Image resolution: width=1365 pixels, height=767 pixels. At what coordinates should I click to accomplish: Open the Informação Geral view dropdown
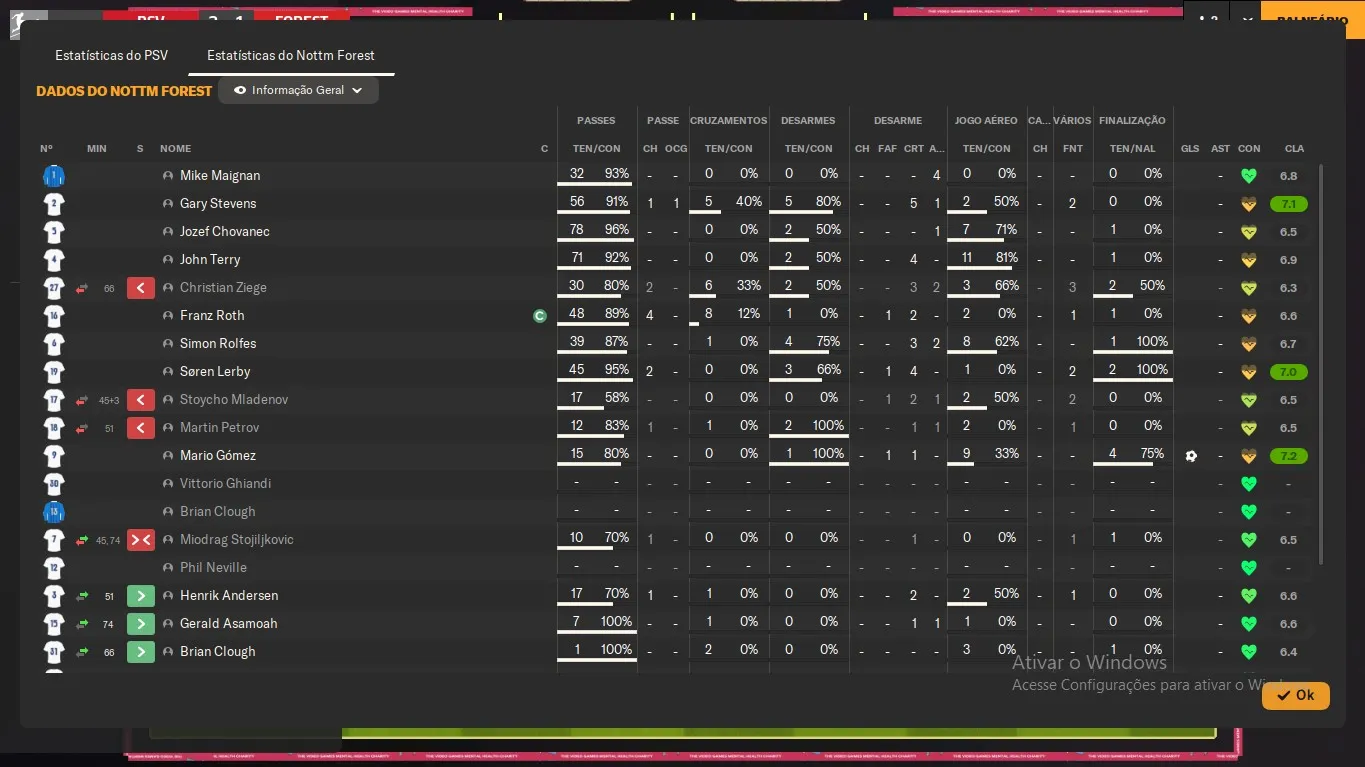point(298,90)
